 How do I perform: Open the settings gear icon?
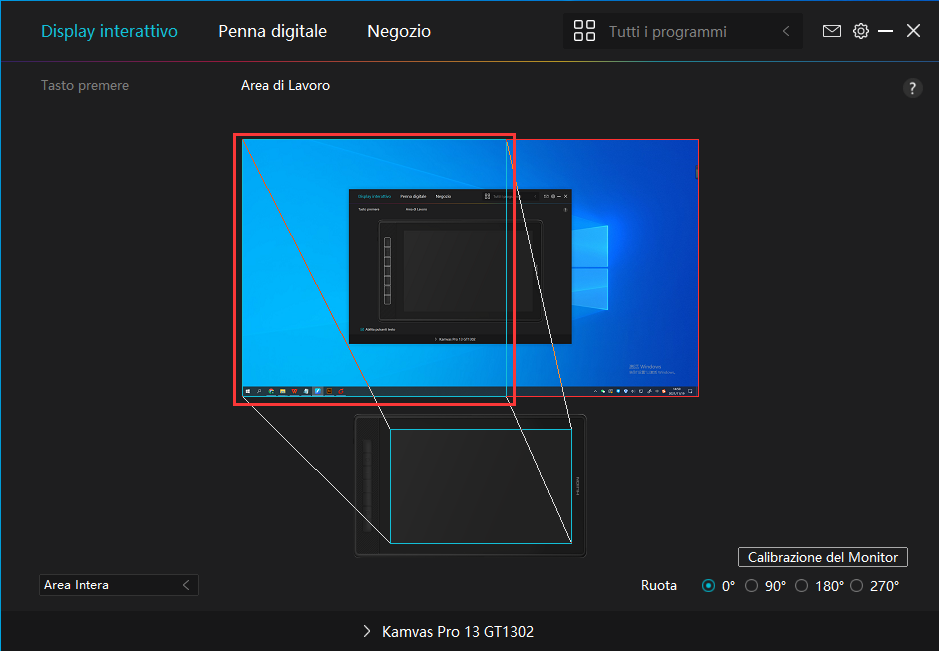861,31
